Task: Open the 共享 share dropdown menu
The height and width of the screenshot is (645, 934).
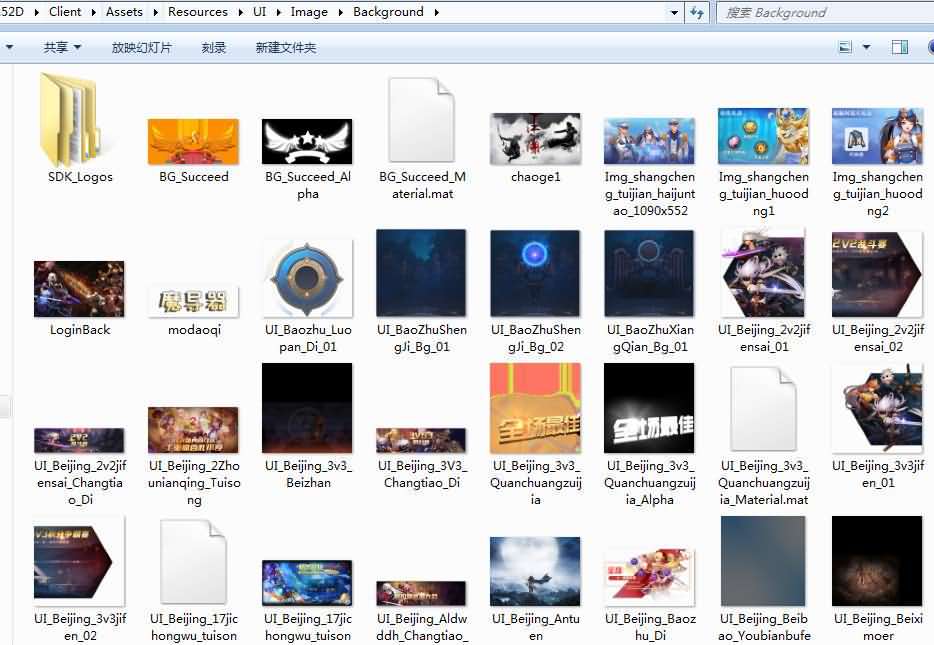Action: 62,47
